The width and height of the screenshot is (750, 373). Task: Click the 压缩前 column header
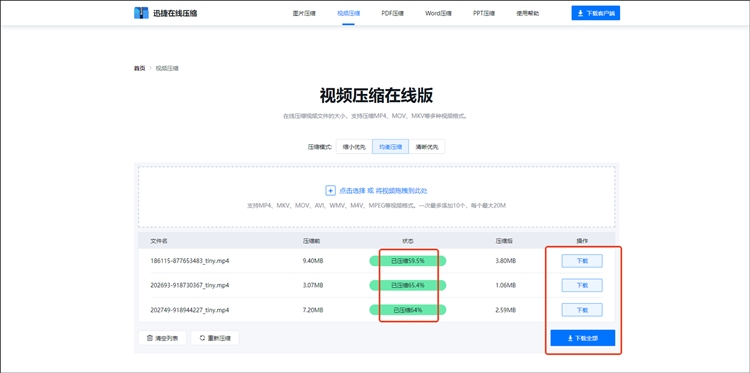(x=311, y=241)
